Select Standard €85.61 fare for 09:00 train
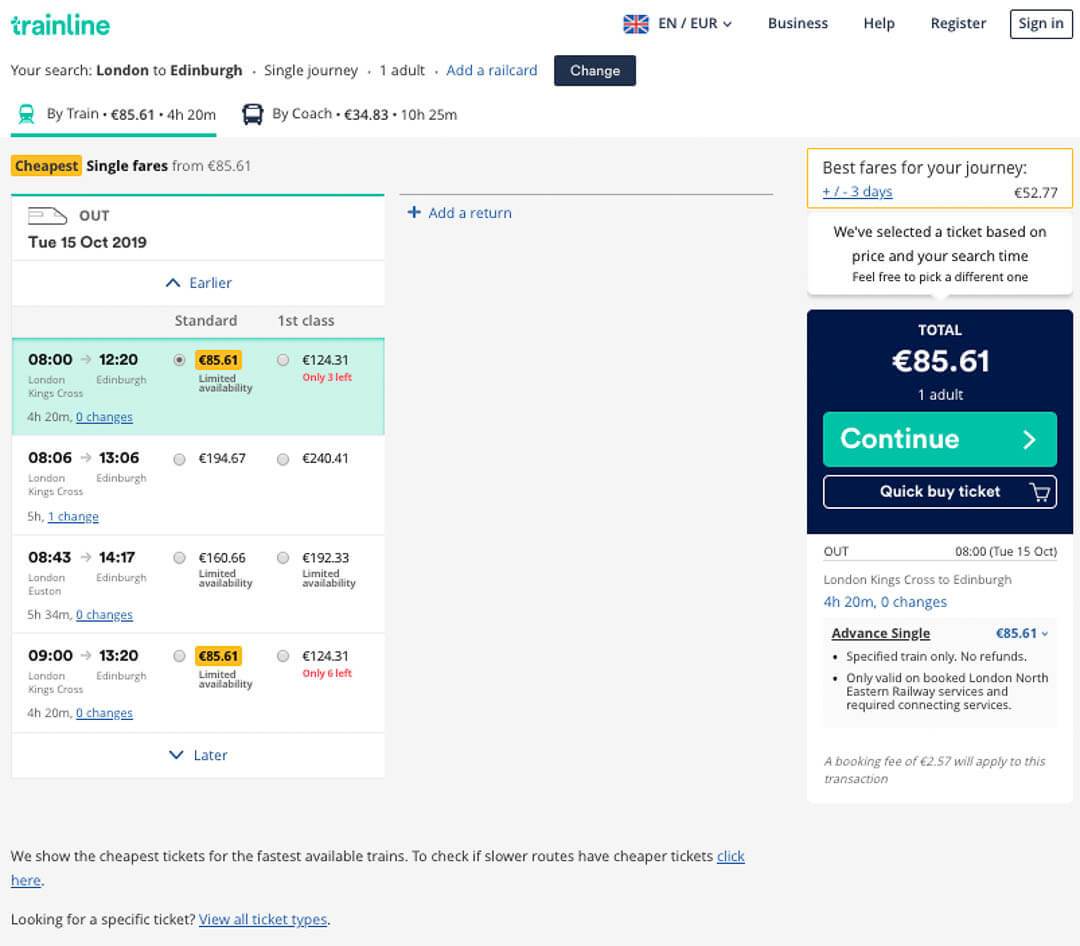The width and height of the screenshot is (1080, 946). pos(179,657)
